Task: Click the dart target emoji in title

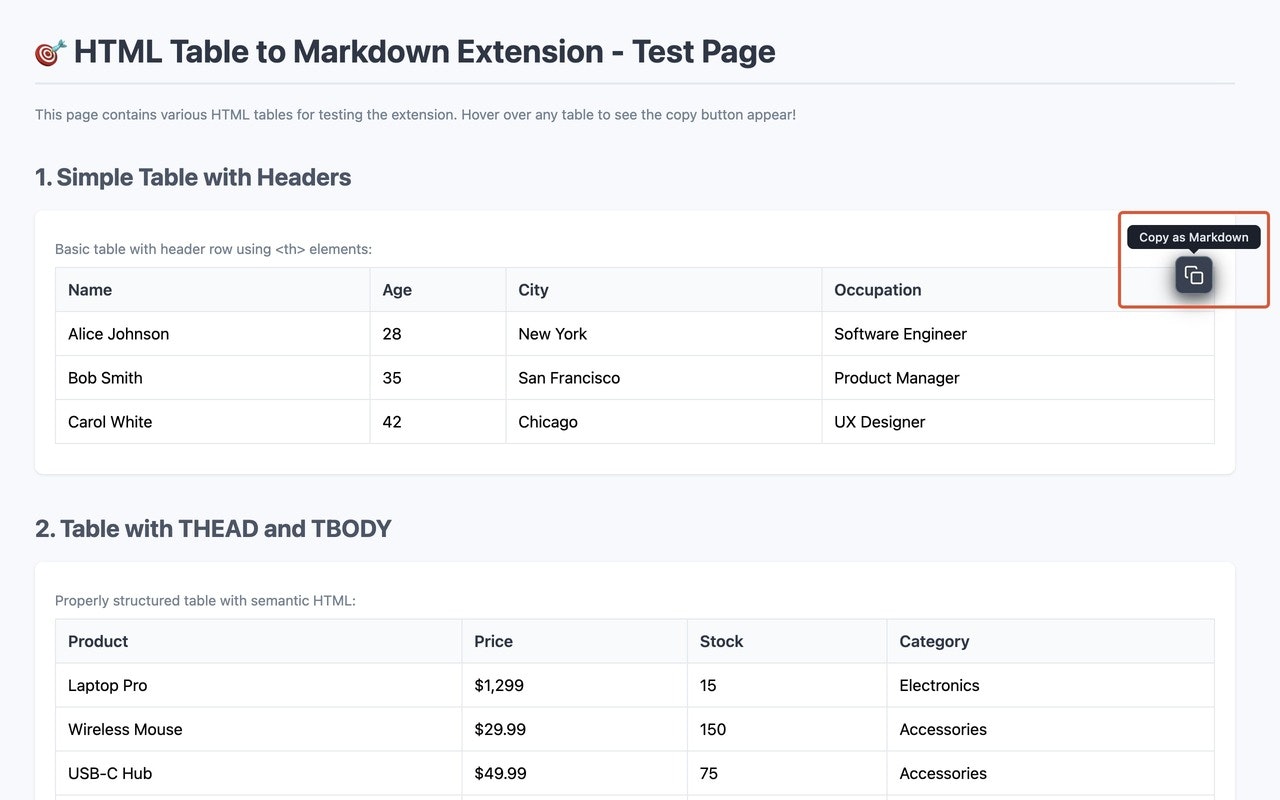Action: point(50,52)
